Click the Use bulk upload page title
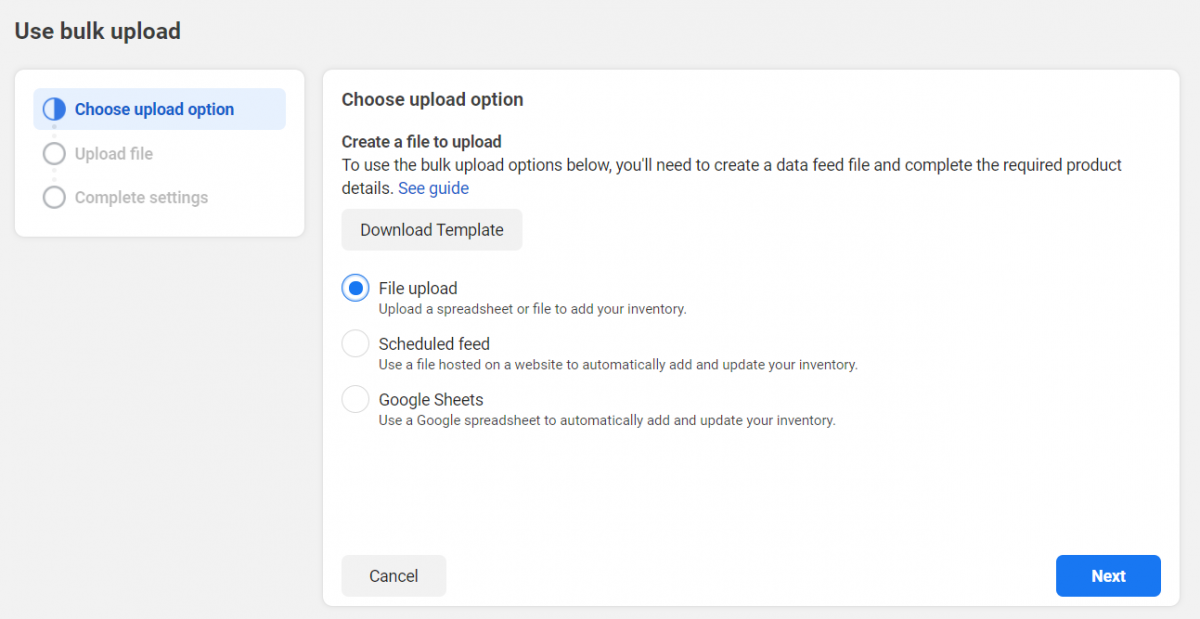This screenshot has width=1200, height=619. (x=98, y=31)
